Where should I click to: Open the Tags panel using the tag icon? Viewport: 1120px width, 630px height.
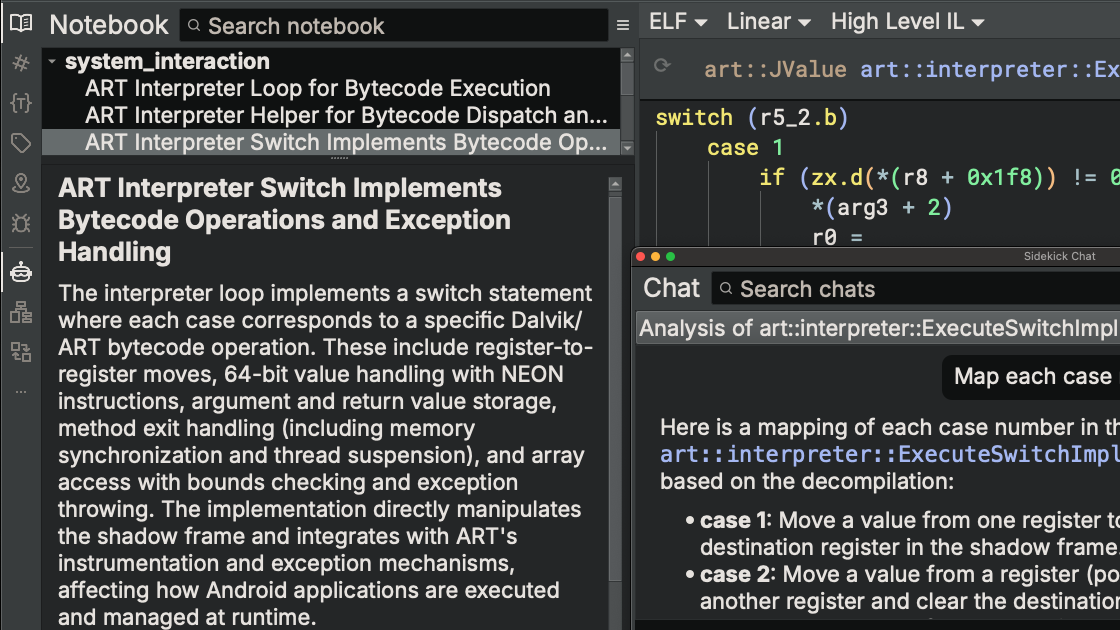click(20, 143)
